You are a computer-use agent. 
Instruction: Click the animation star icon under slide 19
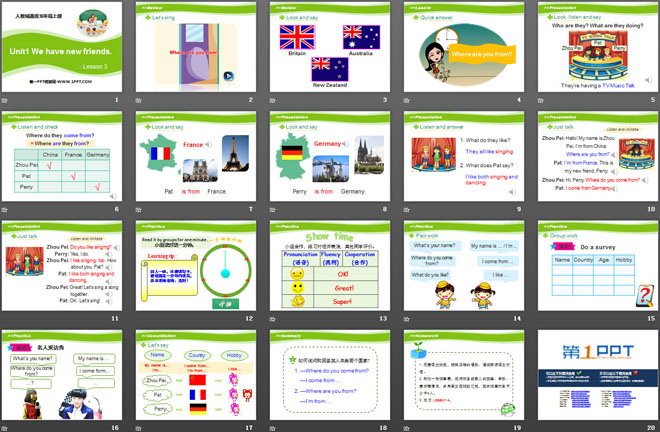coord(407,428)
